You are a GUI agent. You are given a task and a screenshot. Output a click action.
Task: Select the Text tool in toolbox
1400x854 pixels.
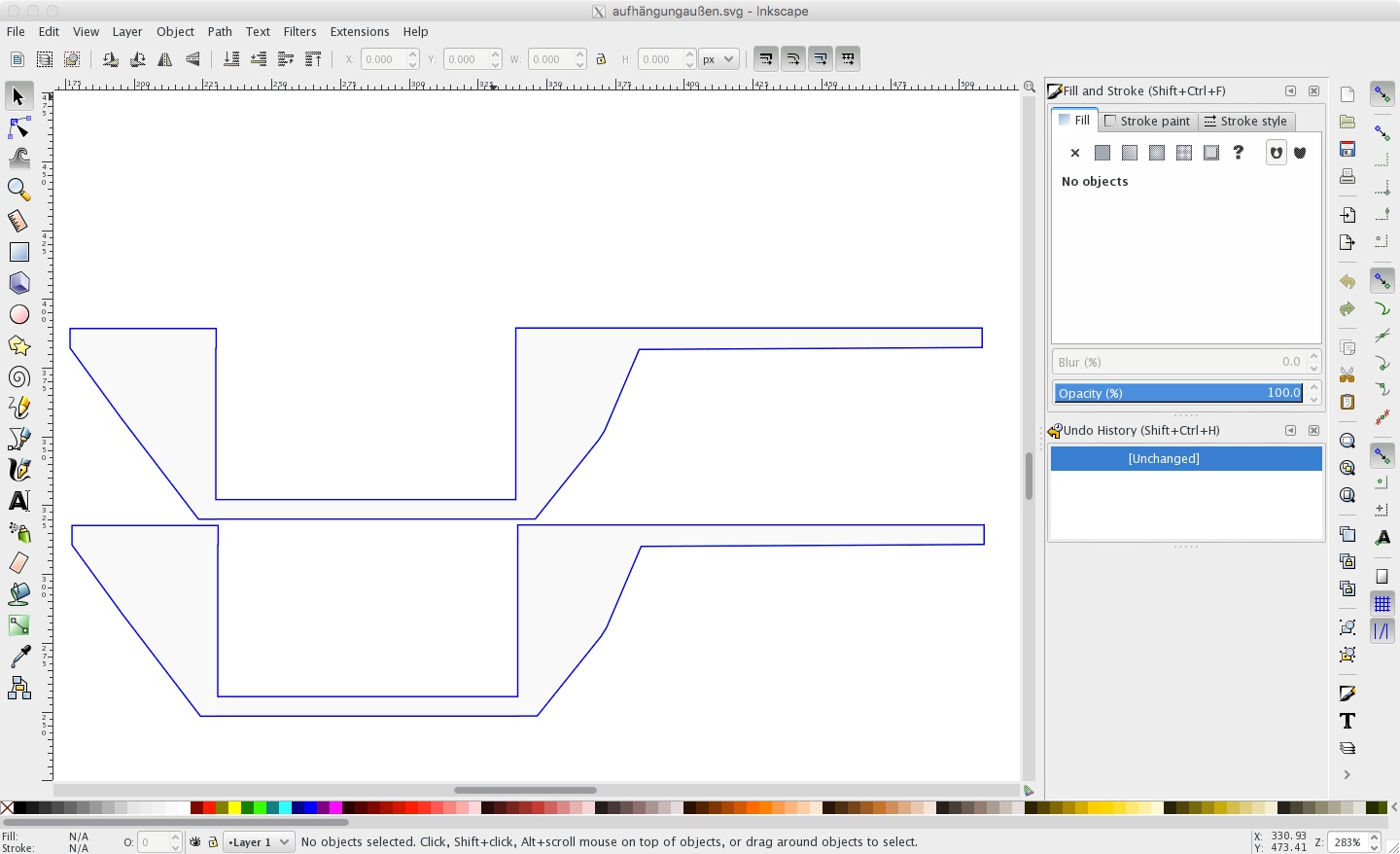[x=18, y=501]
